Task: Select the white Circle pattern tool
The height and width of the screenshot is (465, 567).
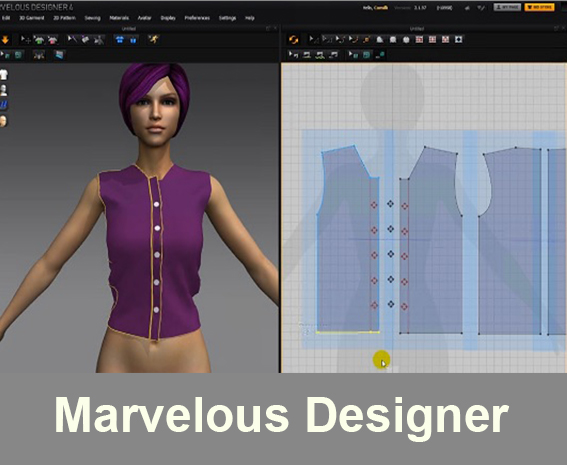Action: tap(406, 39)
